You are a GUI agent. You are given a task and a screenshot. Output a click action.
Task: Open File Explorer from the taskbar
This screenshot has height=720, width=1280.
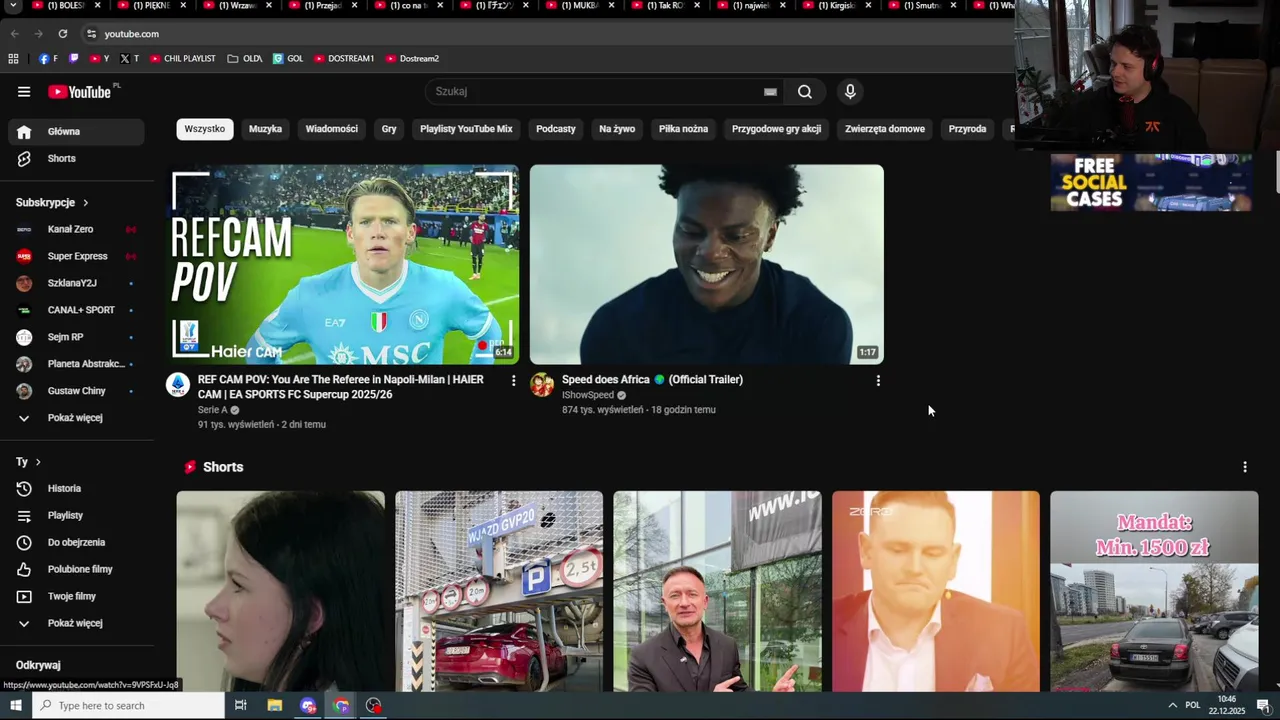[275, 706]
